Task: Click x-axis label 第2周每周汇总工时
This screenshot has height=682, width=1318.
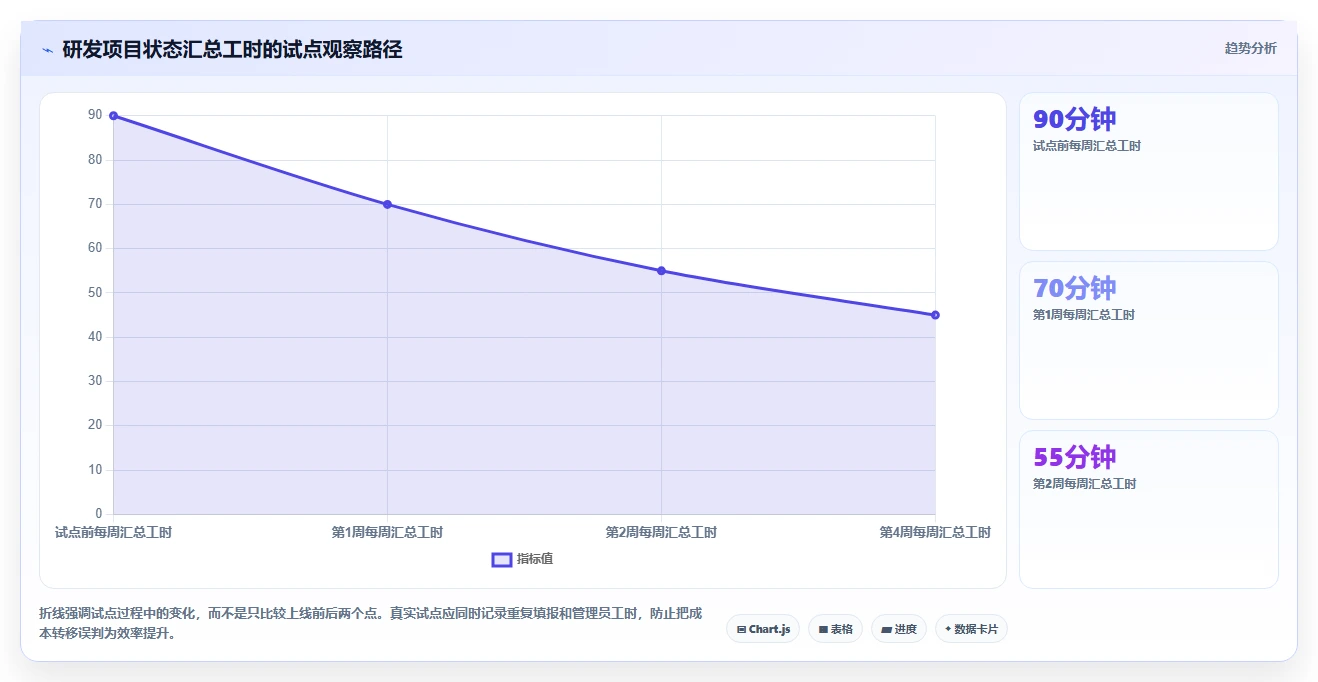Action: tap(661, 532)
